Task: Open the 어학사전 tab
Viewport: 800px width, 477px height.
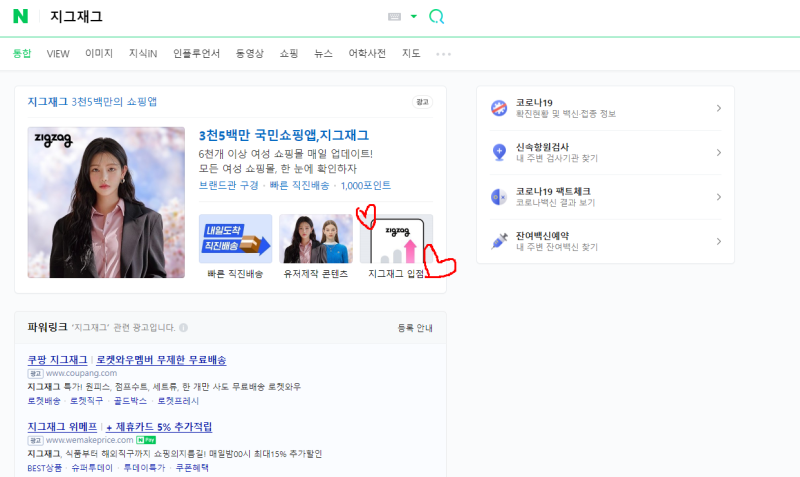Action: pyautogui.click(x=367, y=54)
